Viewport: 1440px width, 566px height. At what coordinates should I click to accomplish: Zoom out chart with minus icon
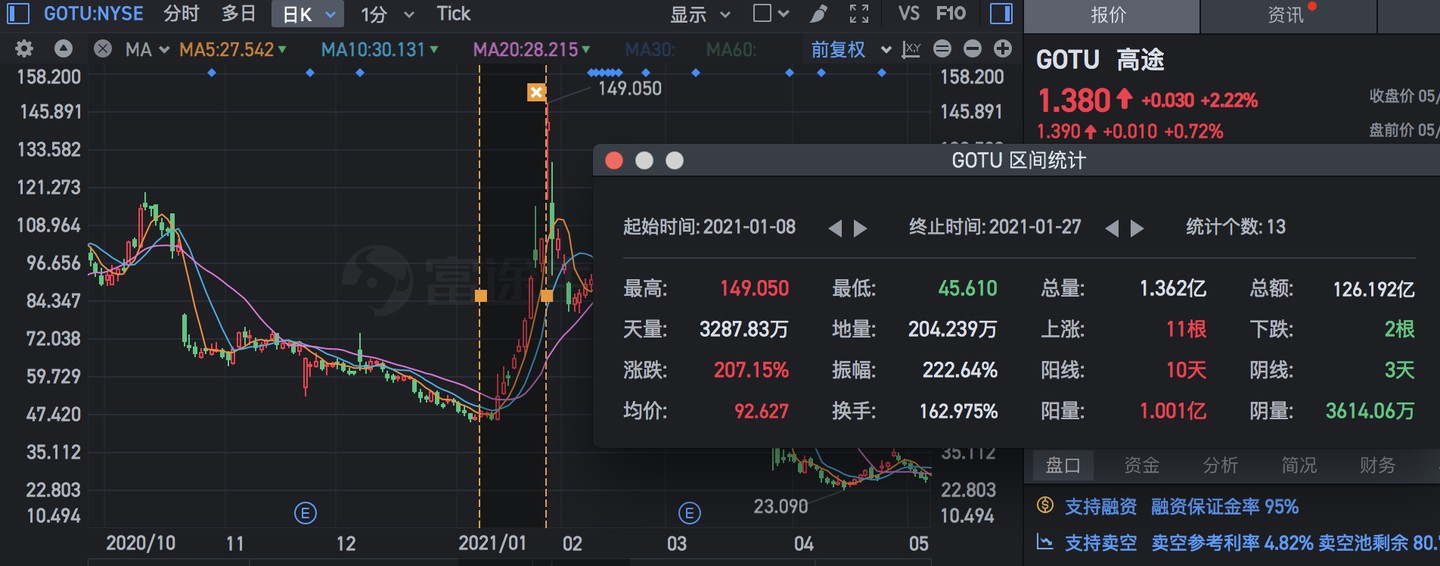click(x=972, y=49)
